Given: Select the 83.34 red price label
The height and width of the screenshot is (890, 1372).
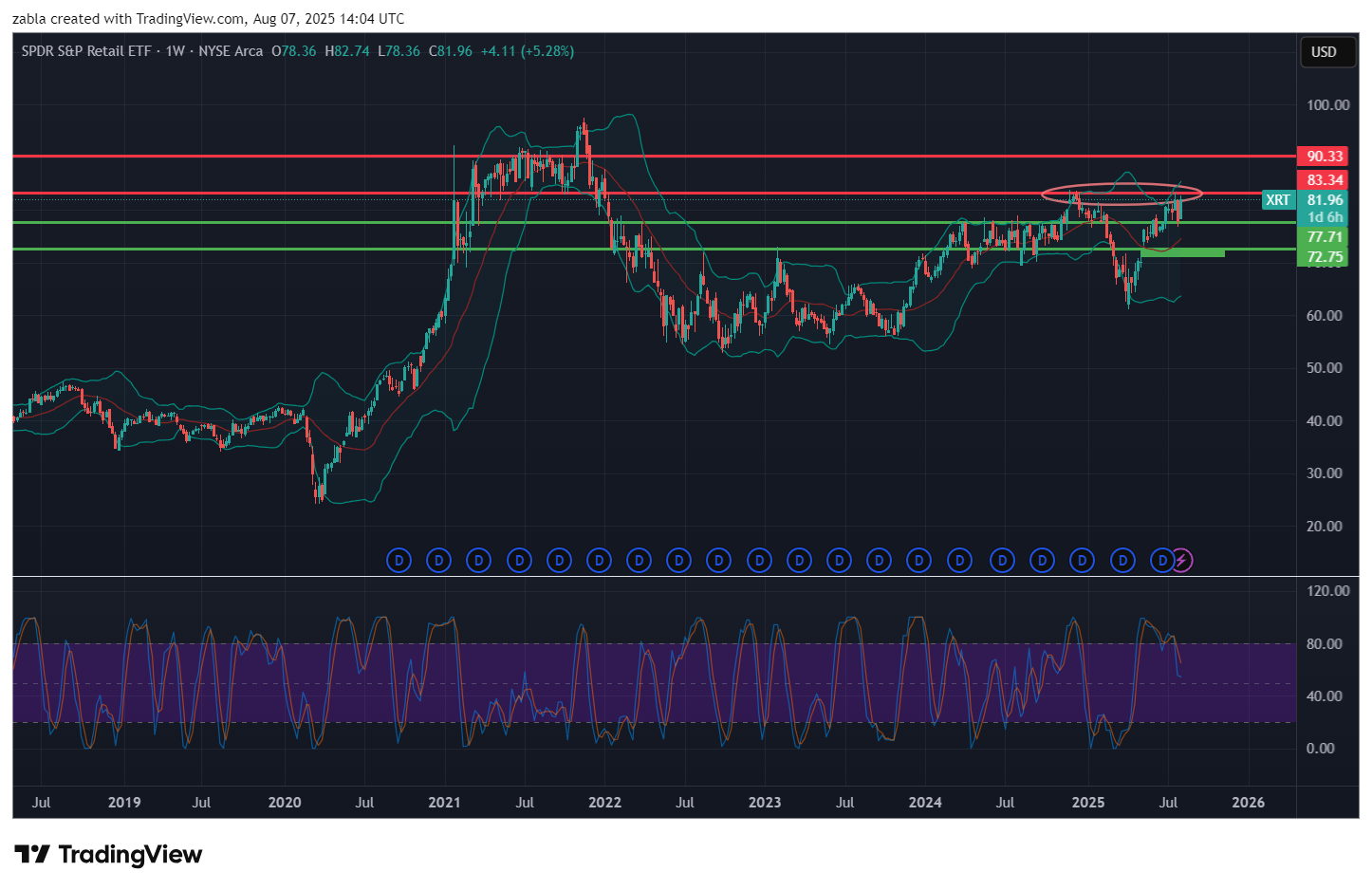Looking at the screenshot, I should pyautogui.click(x=1325, y=180).
